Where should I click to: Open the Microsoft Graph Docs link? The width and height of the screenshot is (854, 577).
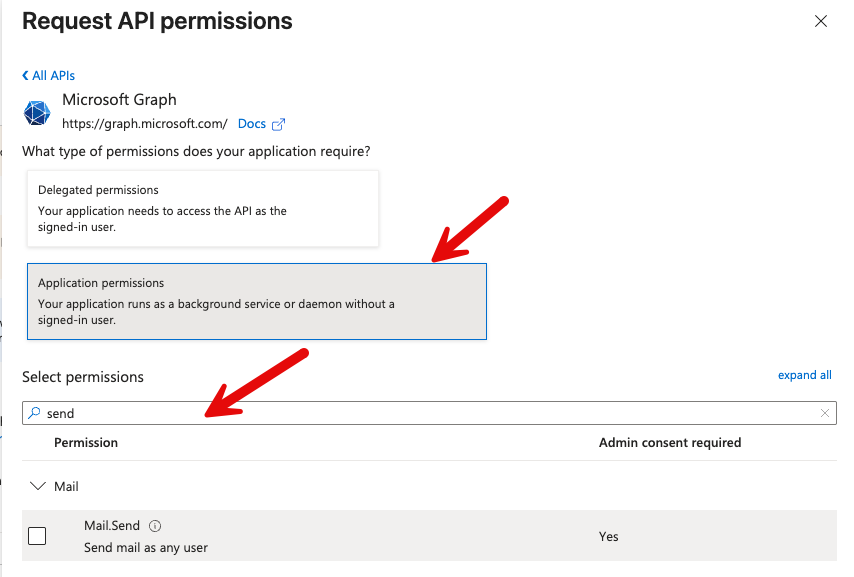[250, 123]
